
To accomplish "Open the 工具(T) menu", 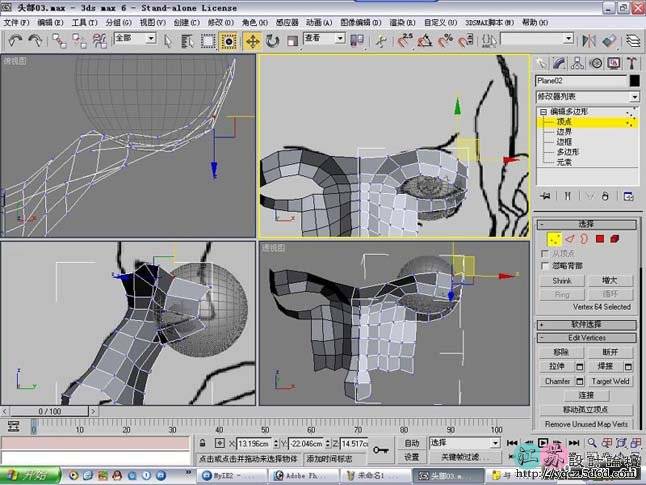I will (x=84, y=22).
